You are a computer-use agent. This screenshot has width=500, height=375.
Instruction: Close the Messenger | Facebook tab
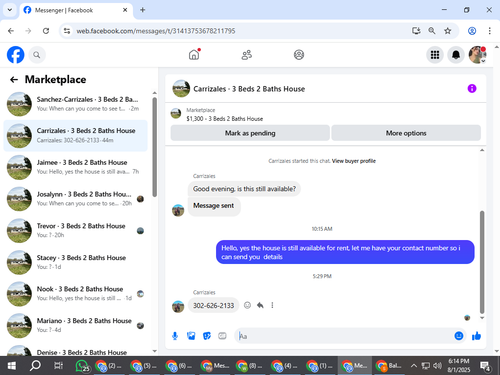125,10
